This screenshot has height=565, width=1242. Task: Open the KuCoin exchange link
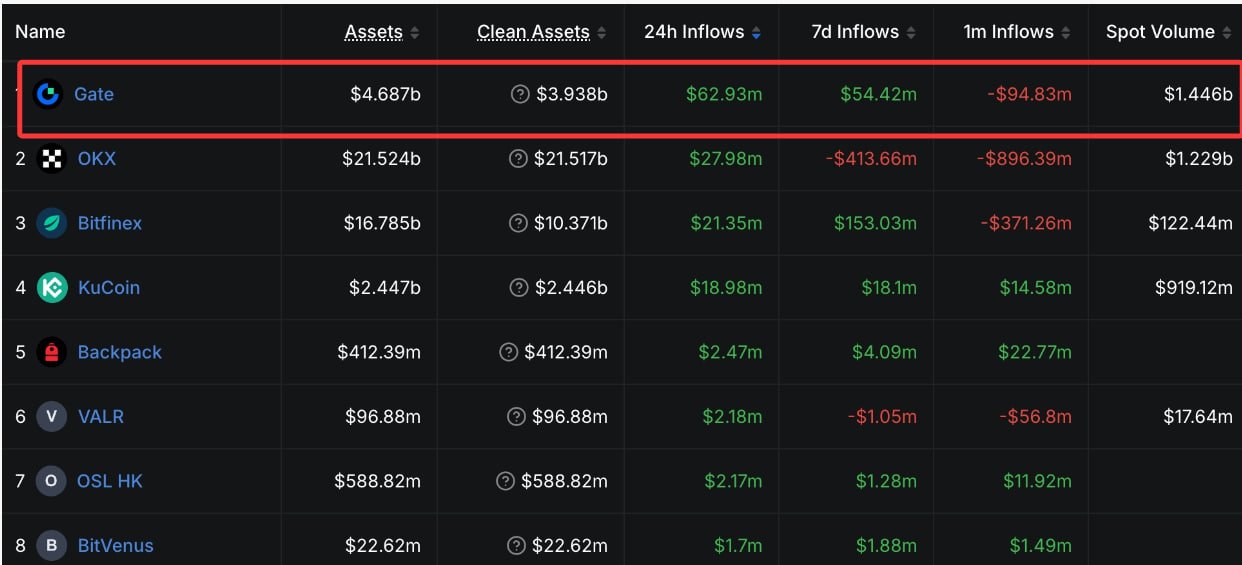[x=109, y=287]
